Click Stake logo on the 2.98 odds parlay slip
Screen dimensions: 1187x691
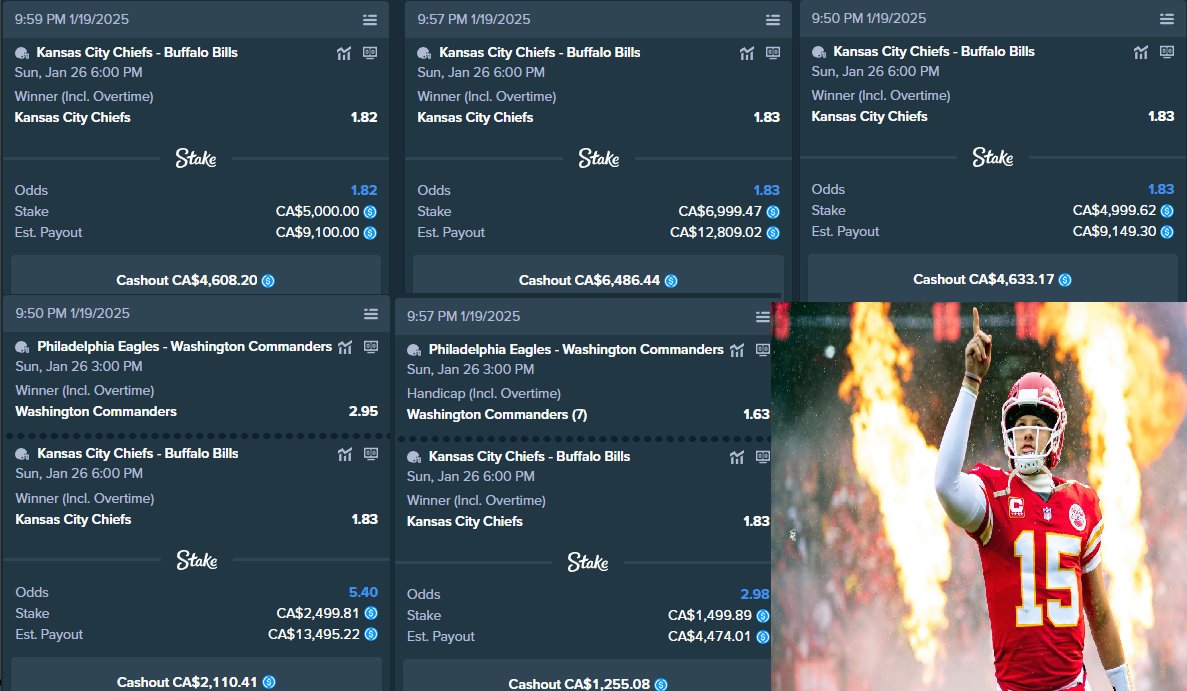(588, 562)
